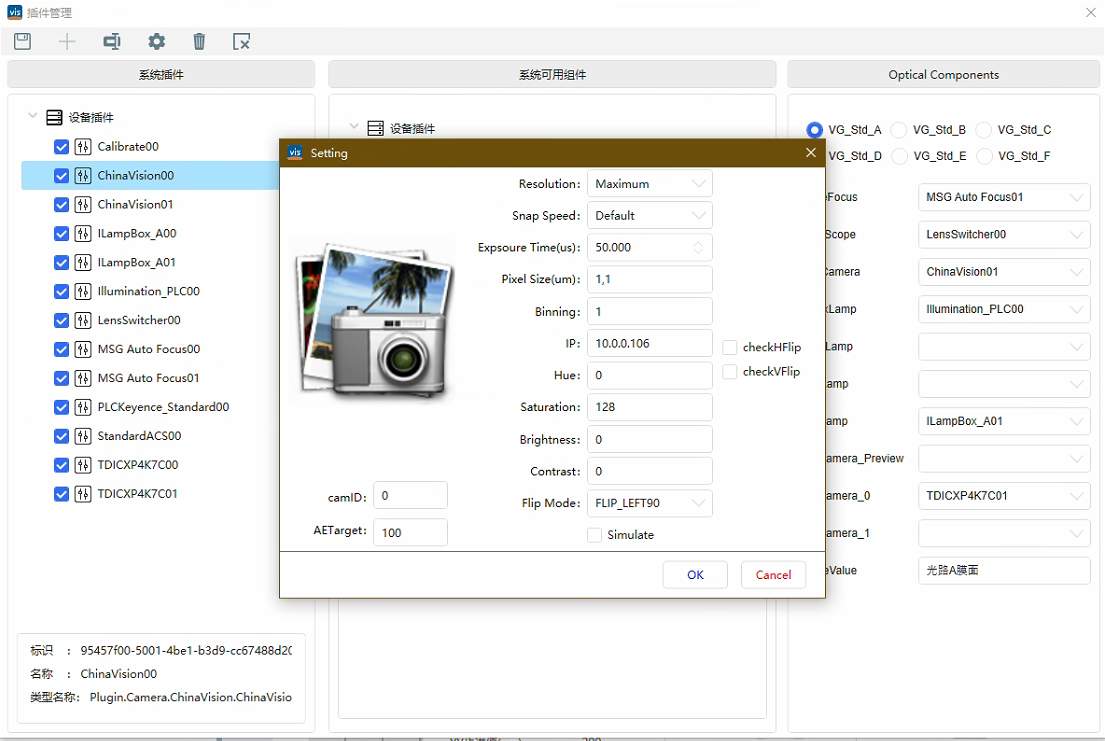Uncheck the Illumination_PLC00 checkbox

pyautogui.click(x=61, y=291)
